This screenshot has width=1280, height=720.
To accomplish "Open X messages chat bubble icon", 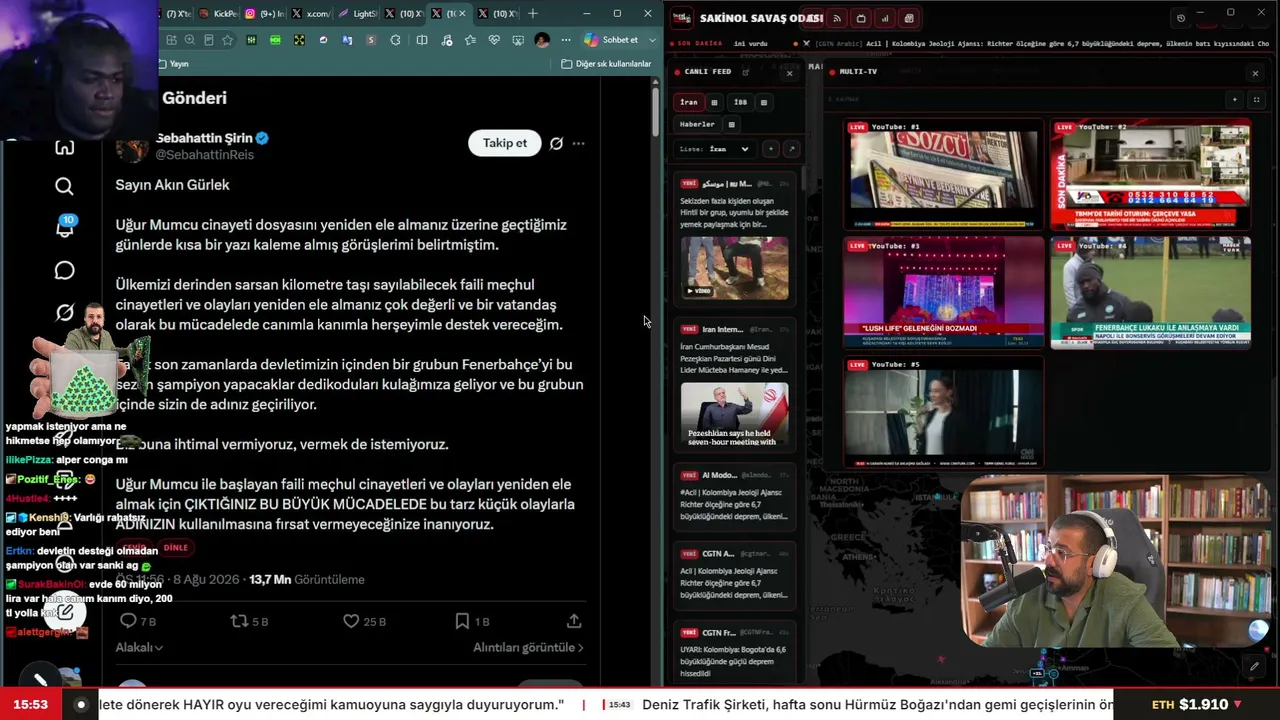I will [65, 271].
